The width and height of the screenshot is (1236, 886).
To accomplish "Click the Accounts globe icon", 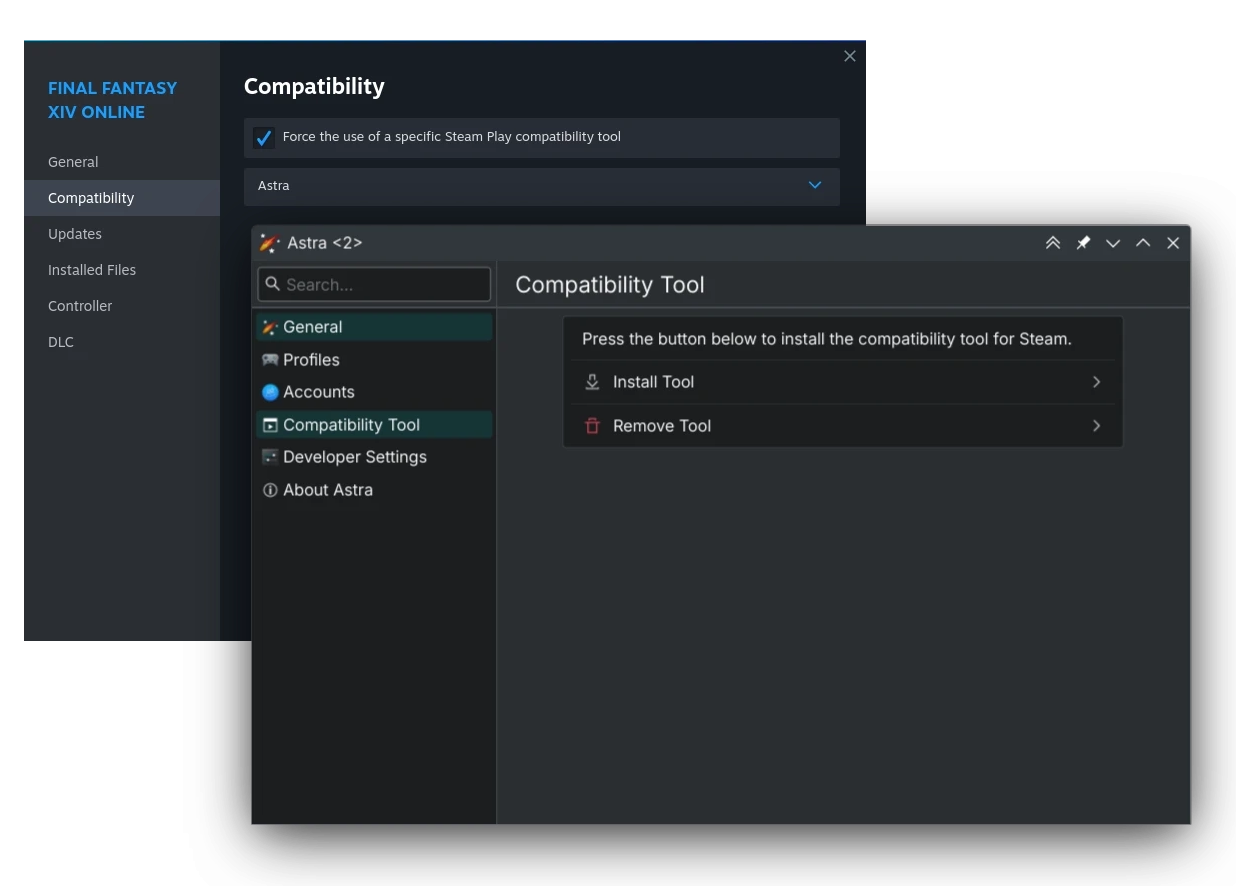I will (x=270, y=392).
